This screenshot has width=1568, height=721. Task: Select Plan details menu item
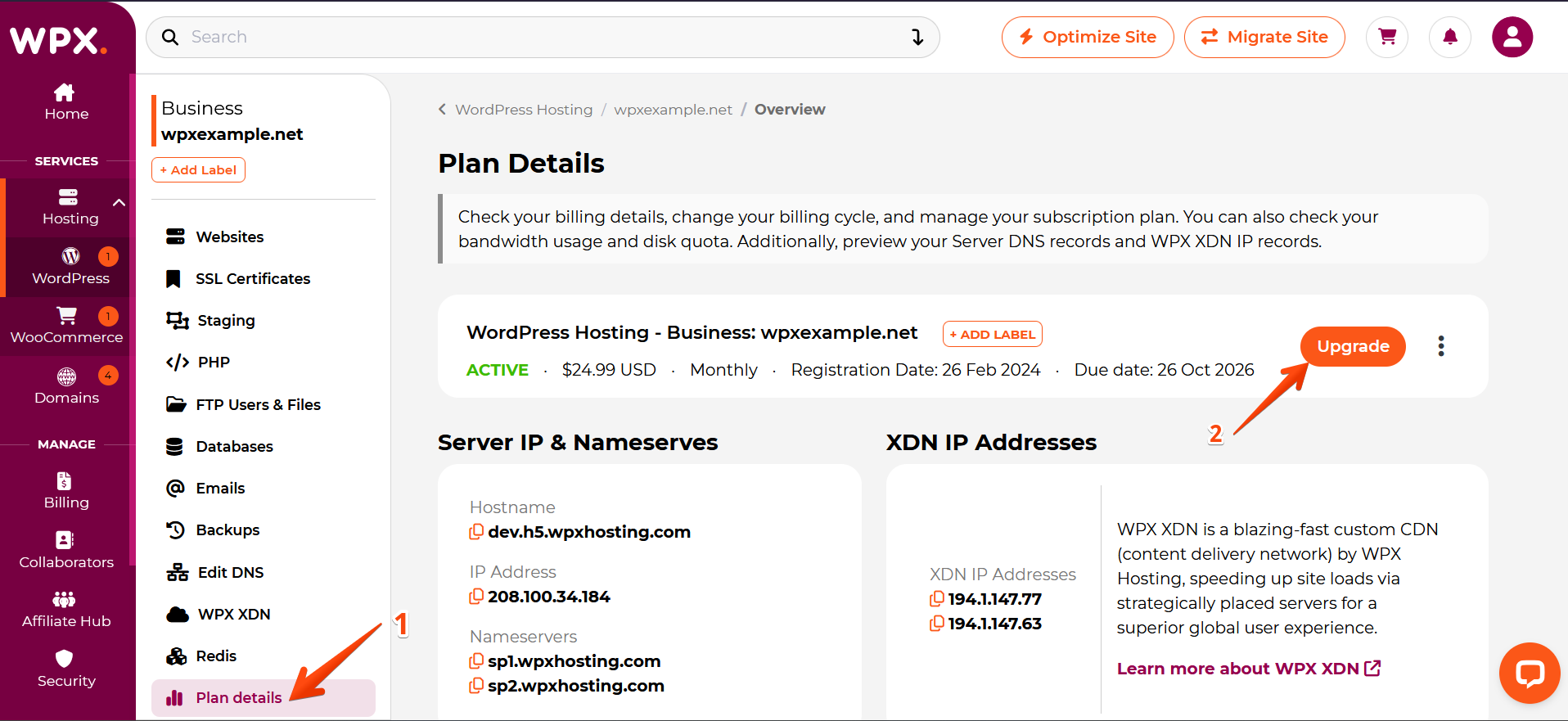(263, 697)
